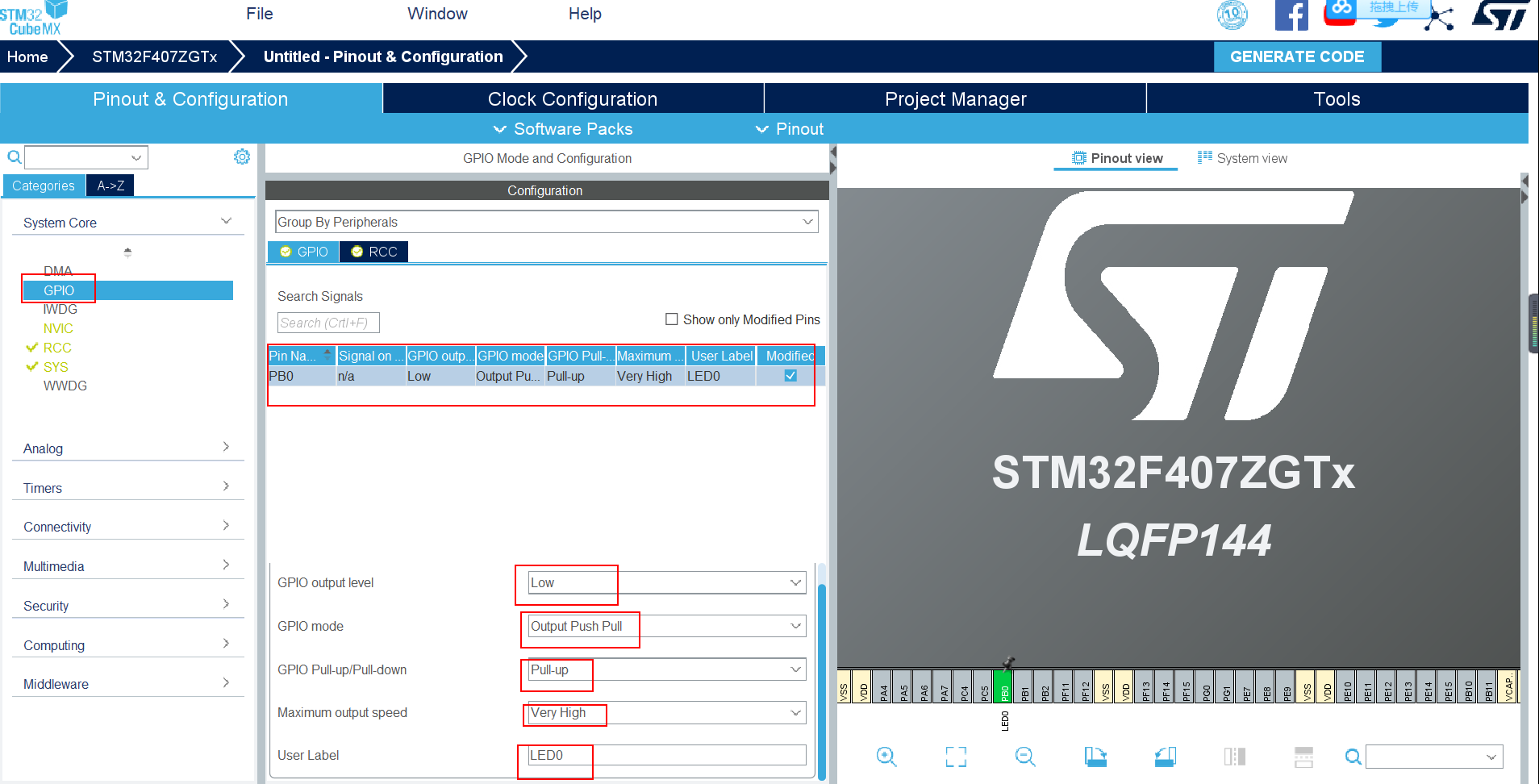This screenshot has height=784, width=1539.
Task: Select SYS in System Core
Action: pyautogui.click(x=56, y=367)
